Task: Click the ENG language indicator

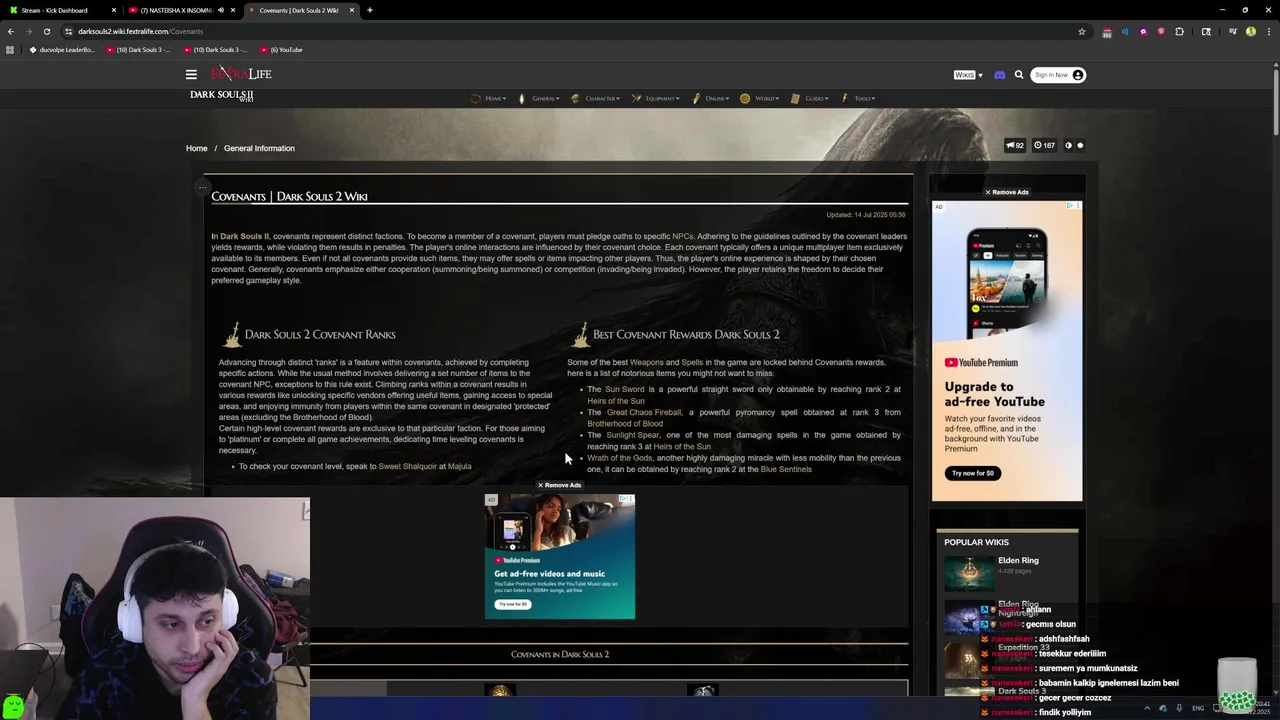Action: coord(1198,708)
